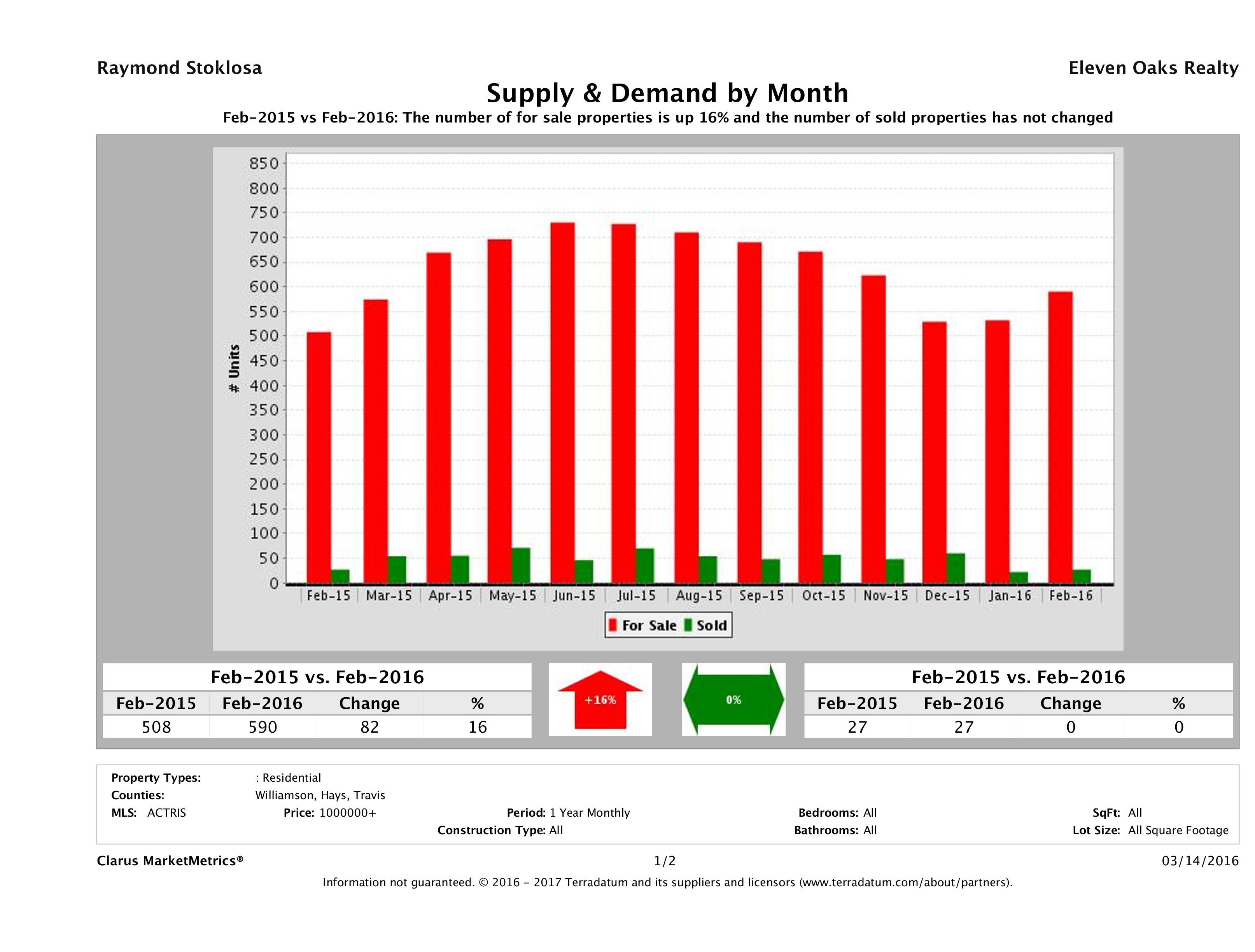1255x952 pixels.
Task: Click the Supply & Demand by Month title
Action: pos(667,93)
